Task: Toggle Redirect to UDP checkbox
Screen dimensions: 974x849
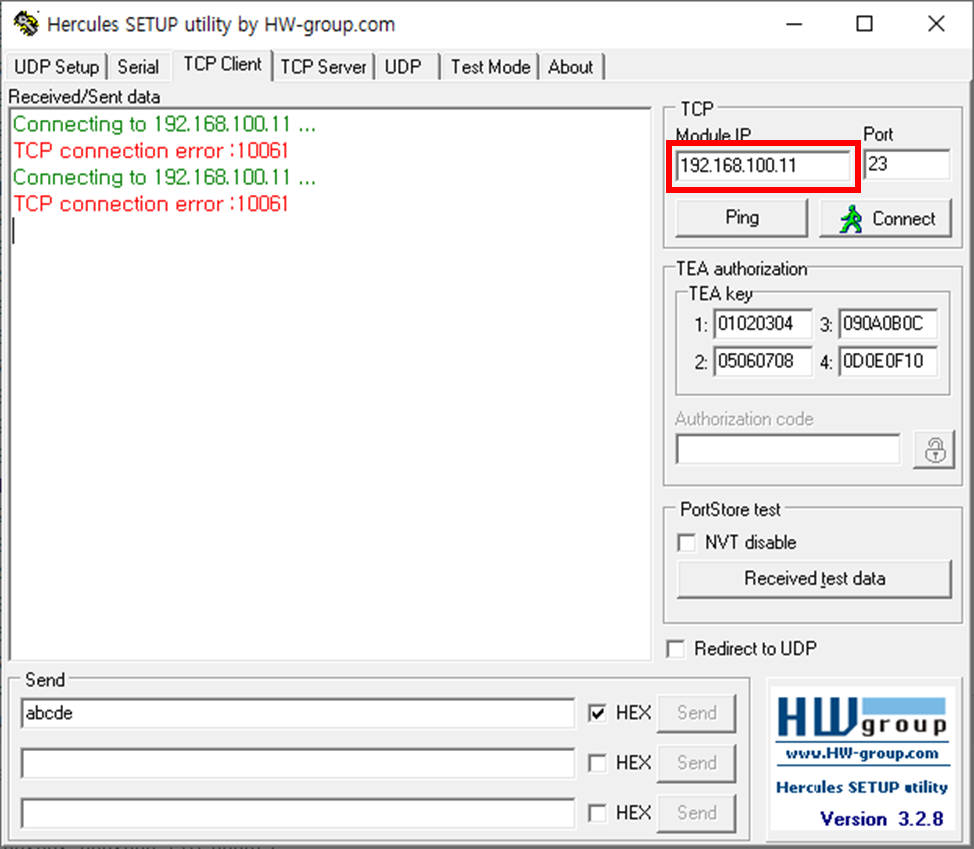Action: point(675,649)
